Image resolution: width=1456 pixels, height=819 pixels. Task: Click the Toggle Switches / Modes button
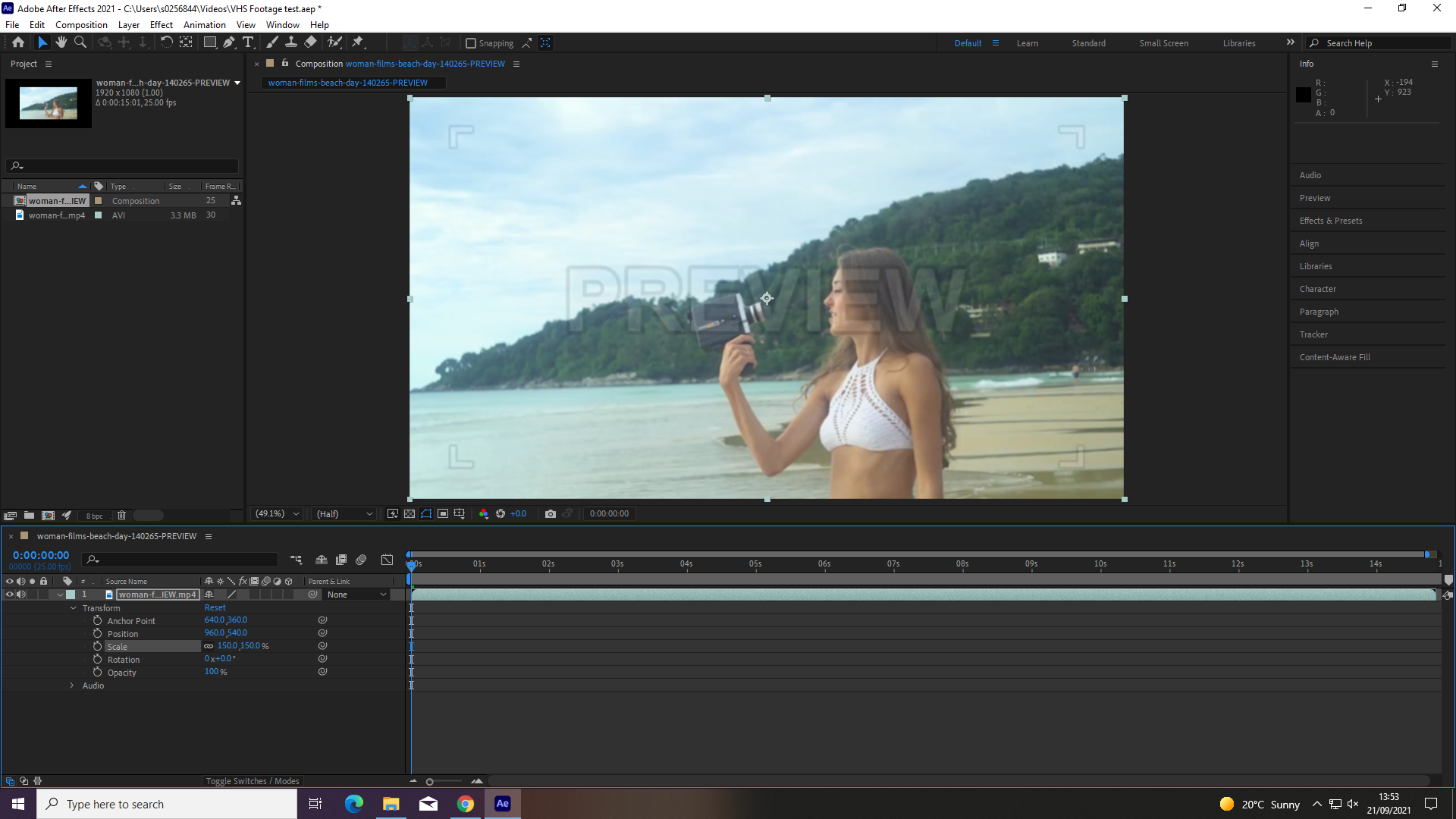(253, 781)
